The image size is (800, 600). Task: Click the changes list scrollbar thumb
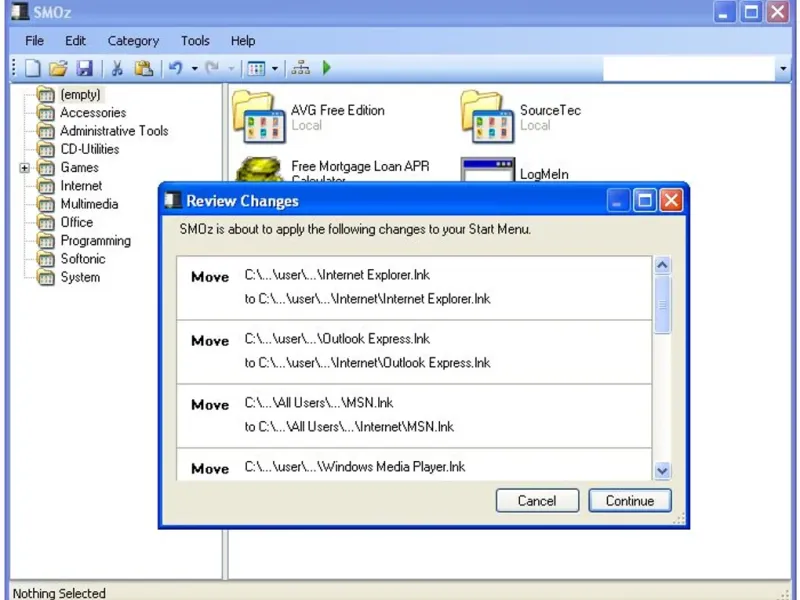pyautogui.click(x=662, y=305)
